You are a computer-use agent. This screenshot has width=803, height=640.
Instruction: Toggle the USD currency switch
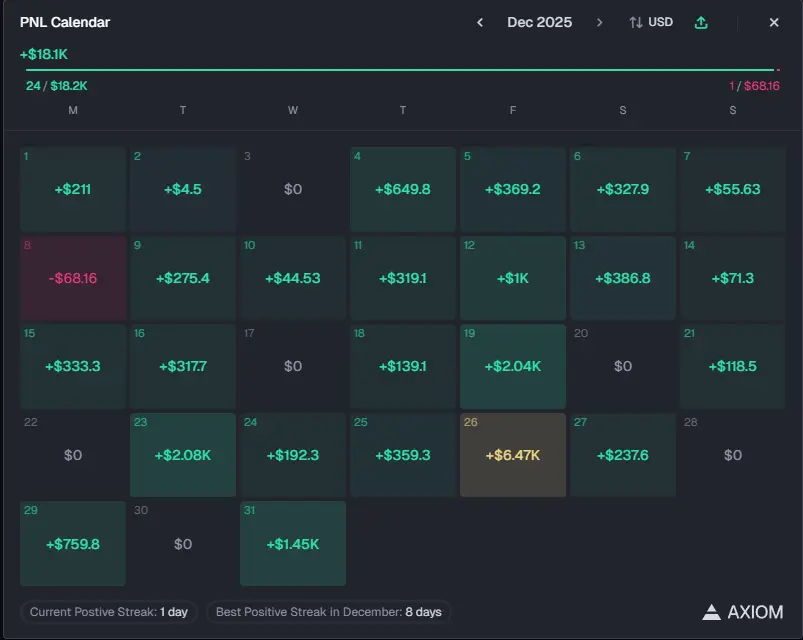(x=651, y=23)
